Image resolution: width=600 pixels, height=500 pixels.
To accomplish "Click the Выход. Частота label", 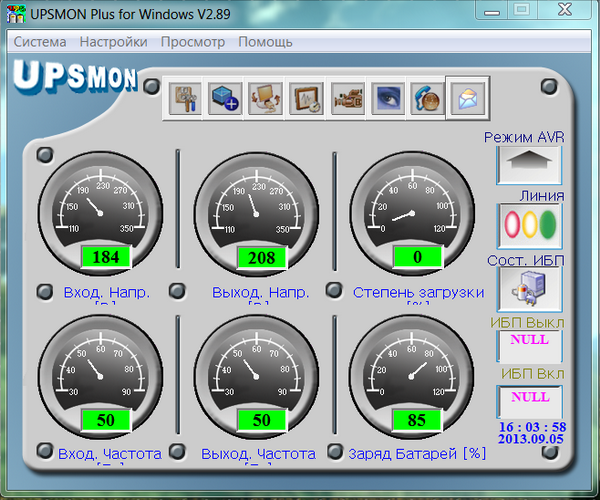I will pos(259,454).
